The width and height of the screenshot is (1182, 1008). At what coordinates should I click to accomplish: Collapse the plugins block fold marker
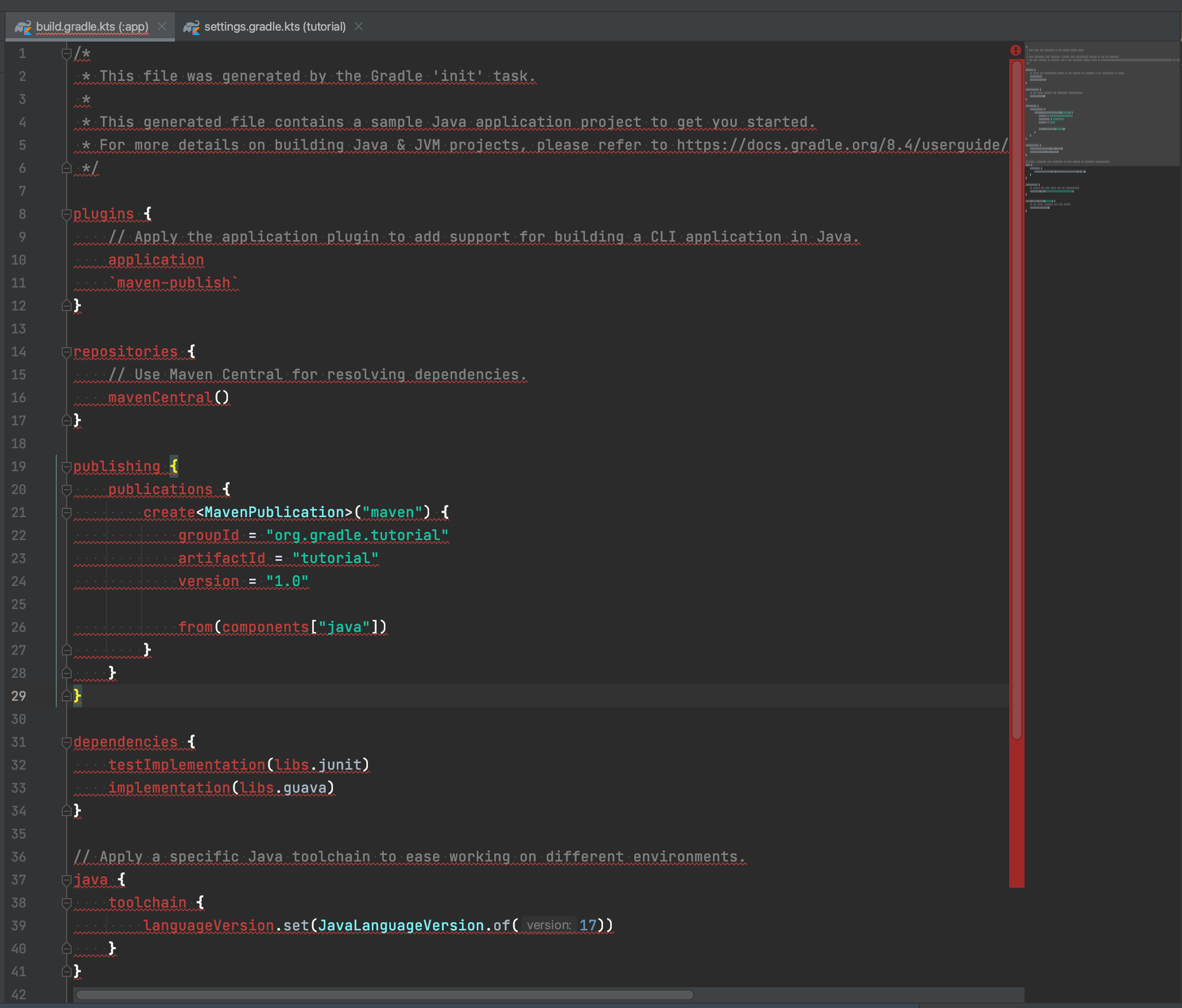[66, 214]
